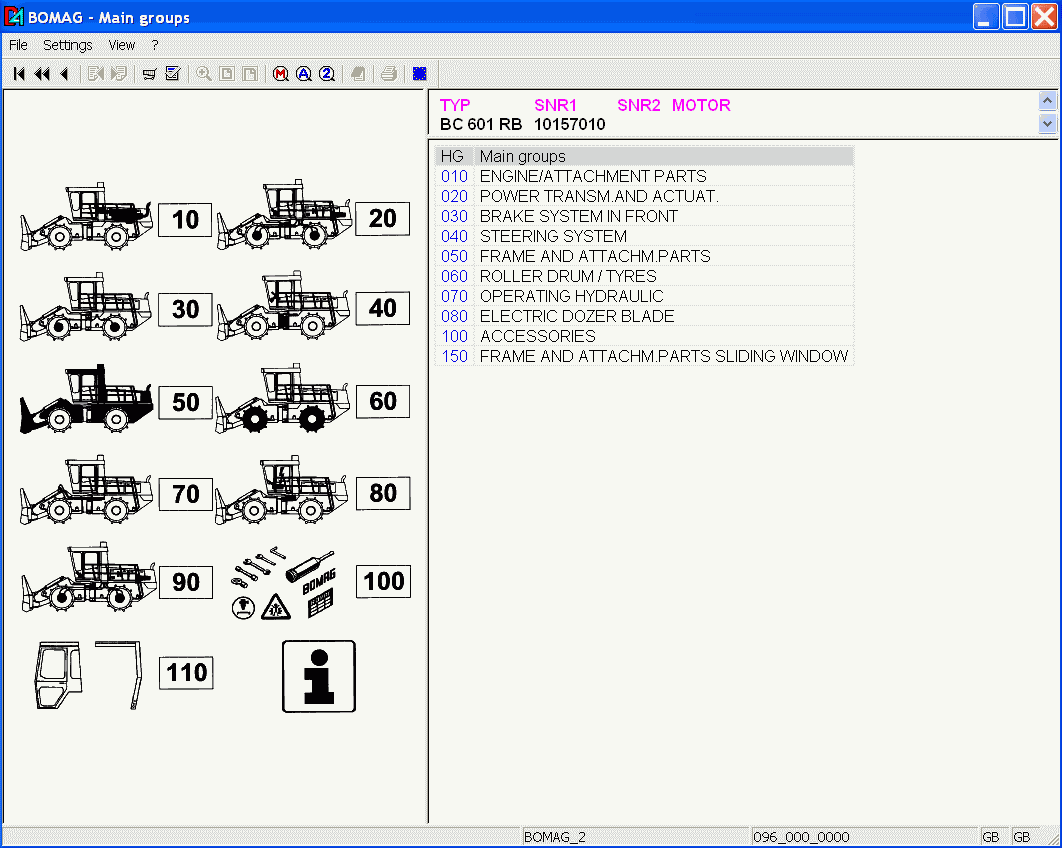This screenshot has height=848, width=1062.
Task: Select 'OPERATING HYDRAULIC' row text
Action: [572, 296]
